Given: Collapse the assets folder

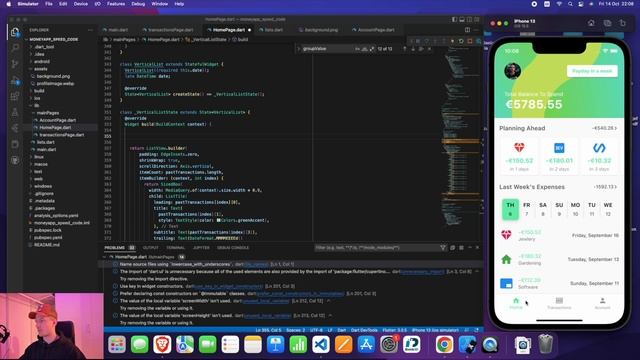Looking at the screenshot, I should tap(40, 69).
